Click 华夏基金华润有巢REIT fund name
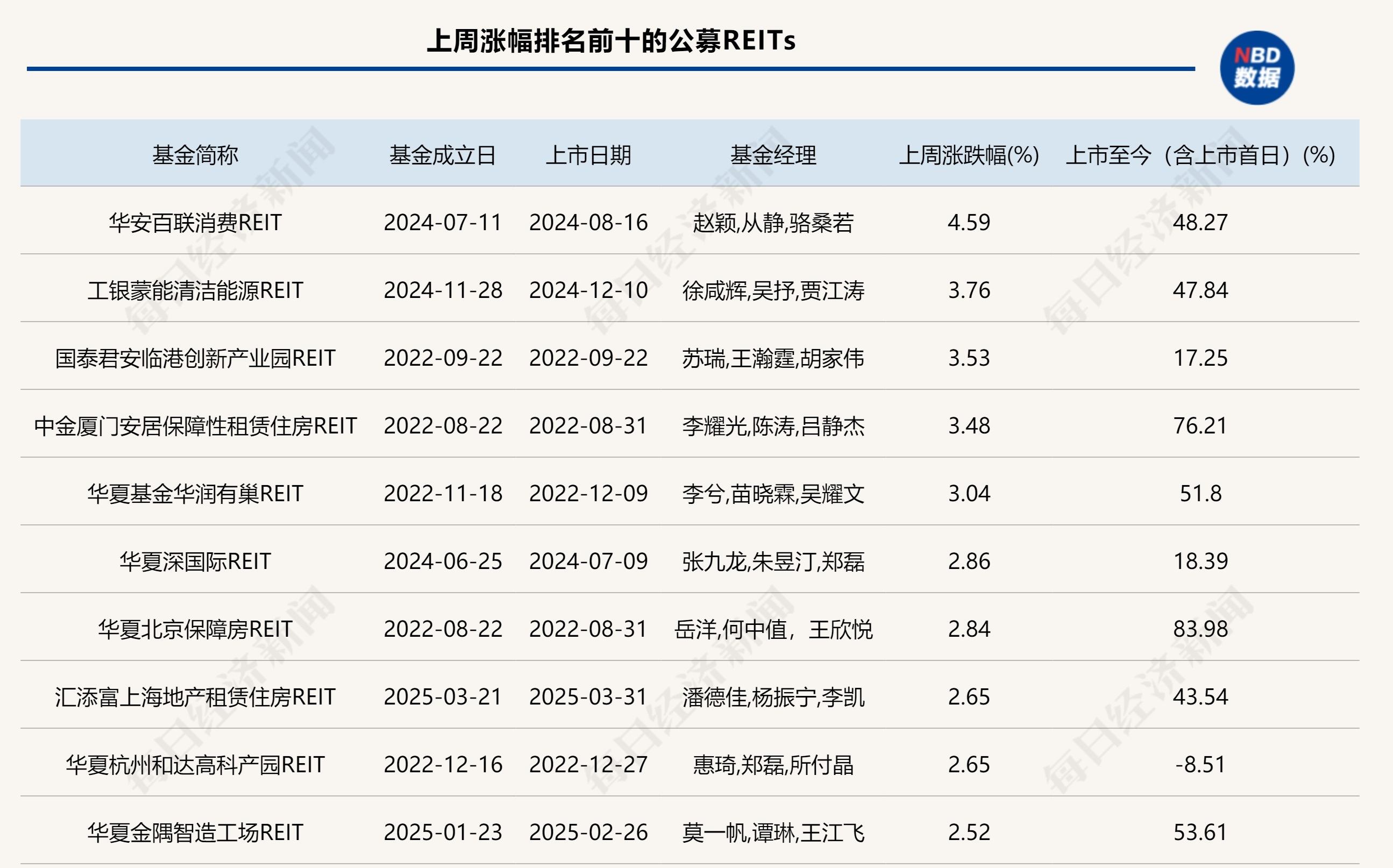The image size is (1393, 868). (195, 494)
